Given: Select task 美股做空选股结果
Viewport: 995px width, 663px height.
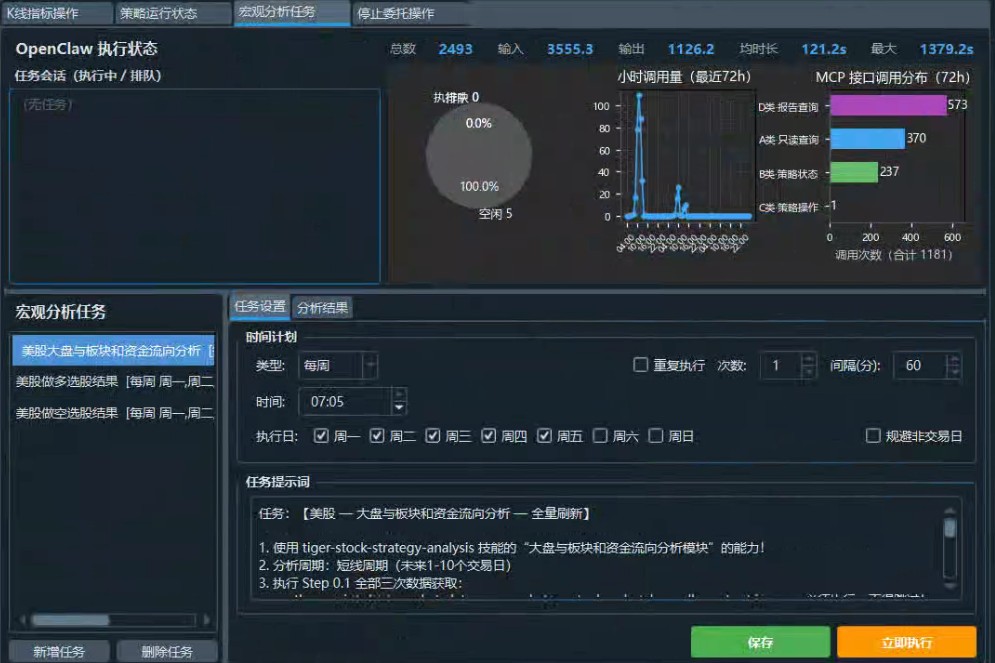Looking at the screenshot, I should click(x=113, y=413).
